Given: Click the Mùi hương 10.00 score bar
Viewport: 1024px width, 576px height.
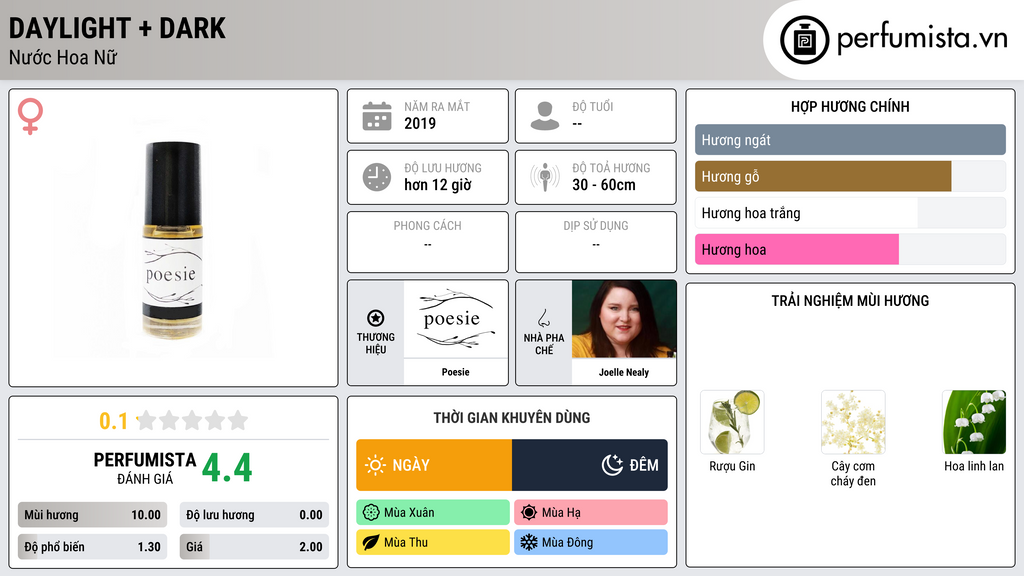Looking at the screenshot, I should point(92,515).
